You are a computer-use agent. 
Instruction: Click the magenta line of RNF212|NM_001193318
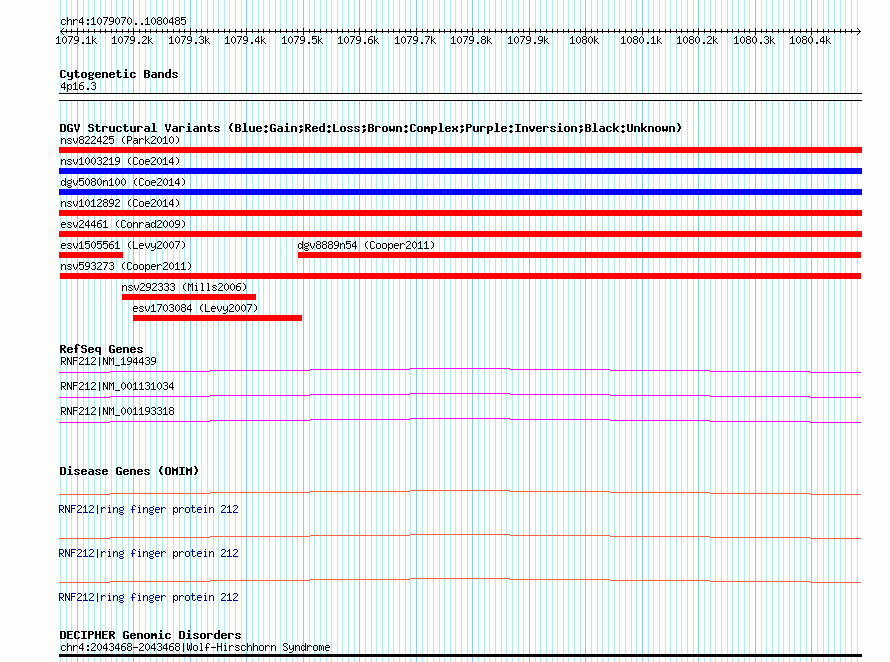[x=460, y=420]
